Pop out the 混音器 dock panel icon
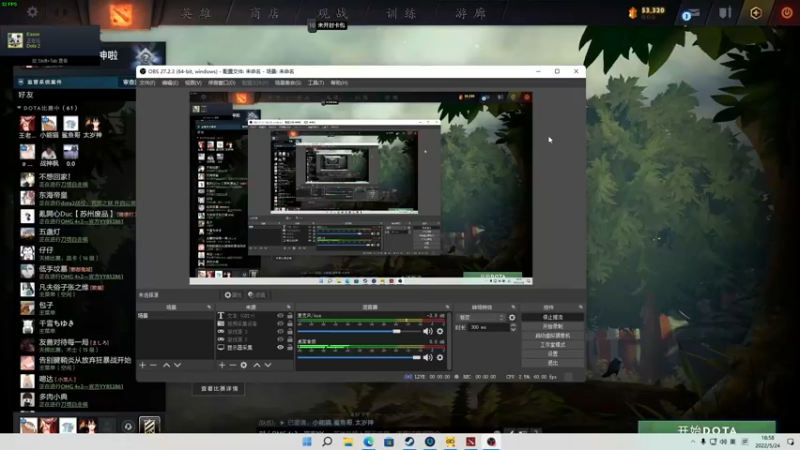Screen dimensions: 800x450 [447, 307]
